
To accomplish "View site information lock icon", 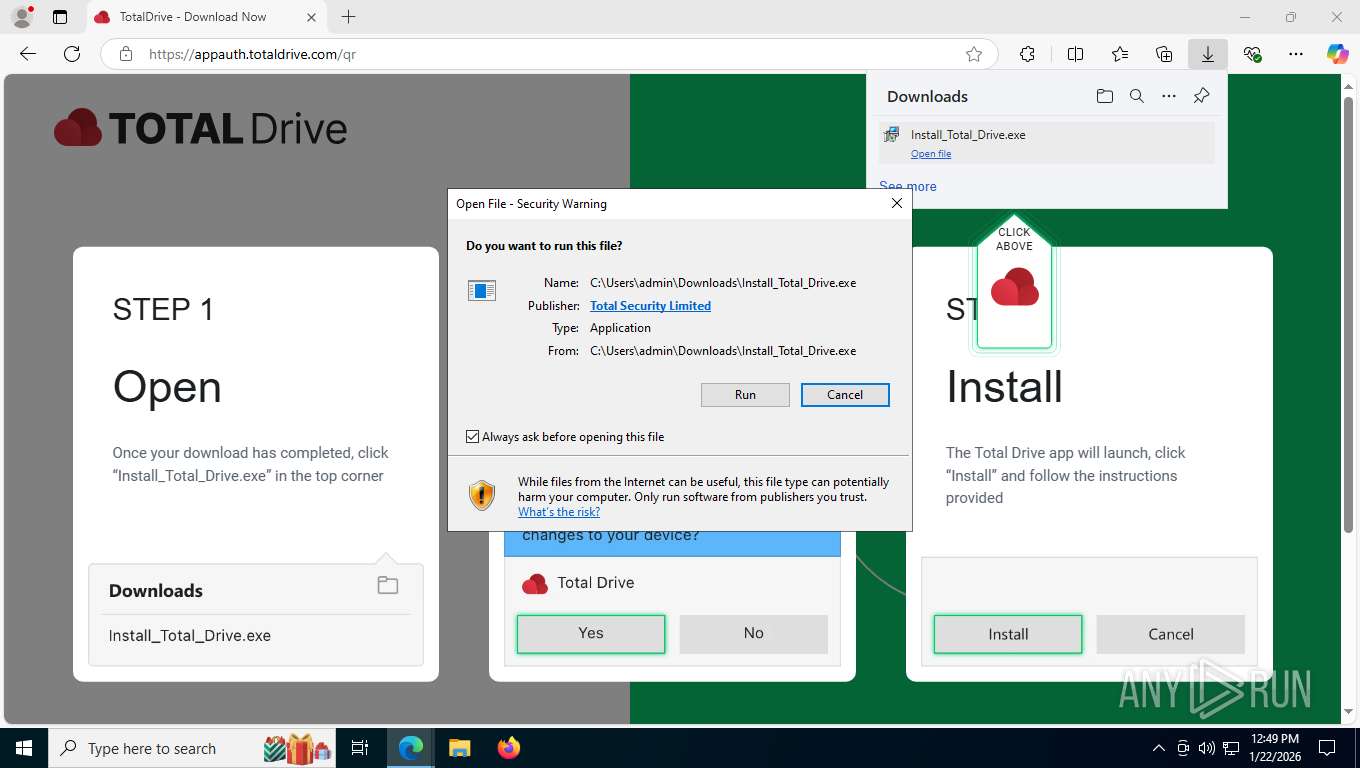I will point(126,54).
